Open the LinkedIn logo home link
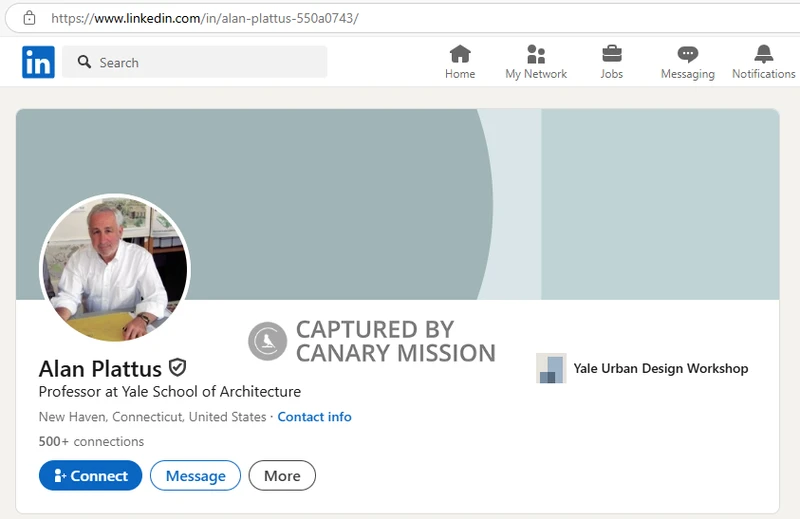This screenshot has height=519, width=800. pos(38,62)
